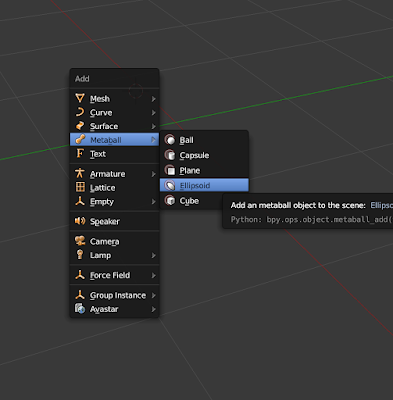Open the Lamp menu entry
The width and height of the screenshot is (393, 400).
[x=114, y=255]
